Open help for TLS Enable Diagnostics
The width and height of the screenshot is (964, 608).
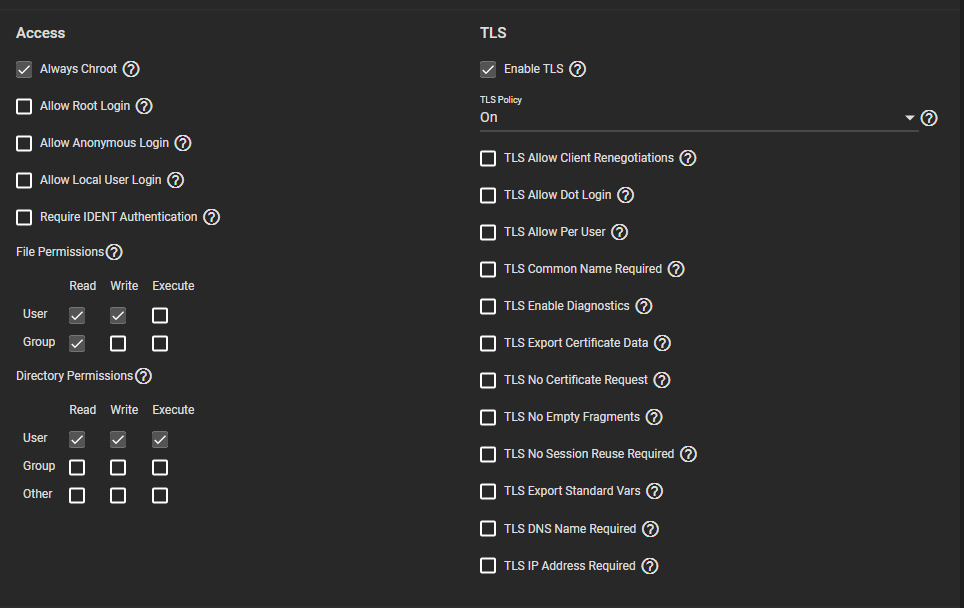pos(644,306)
